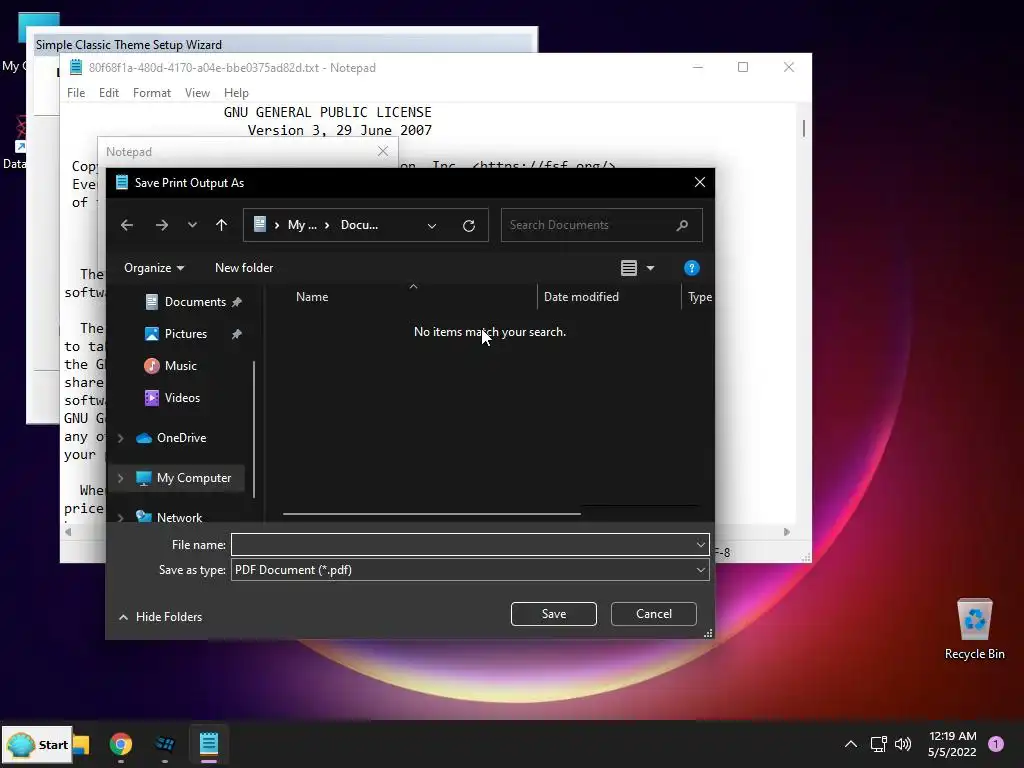
Task: Expand the OneDrive tree node
Action: pyautogui.click(x=121, y=438)
